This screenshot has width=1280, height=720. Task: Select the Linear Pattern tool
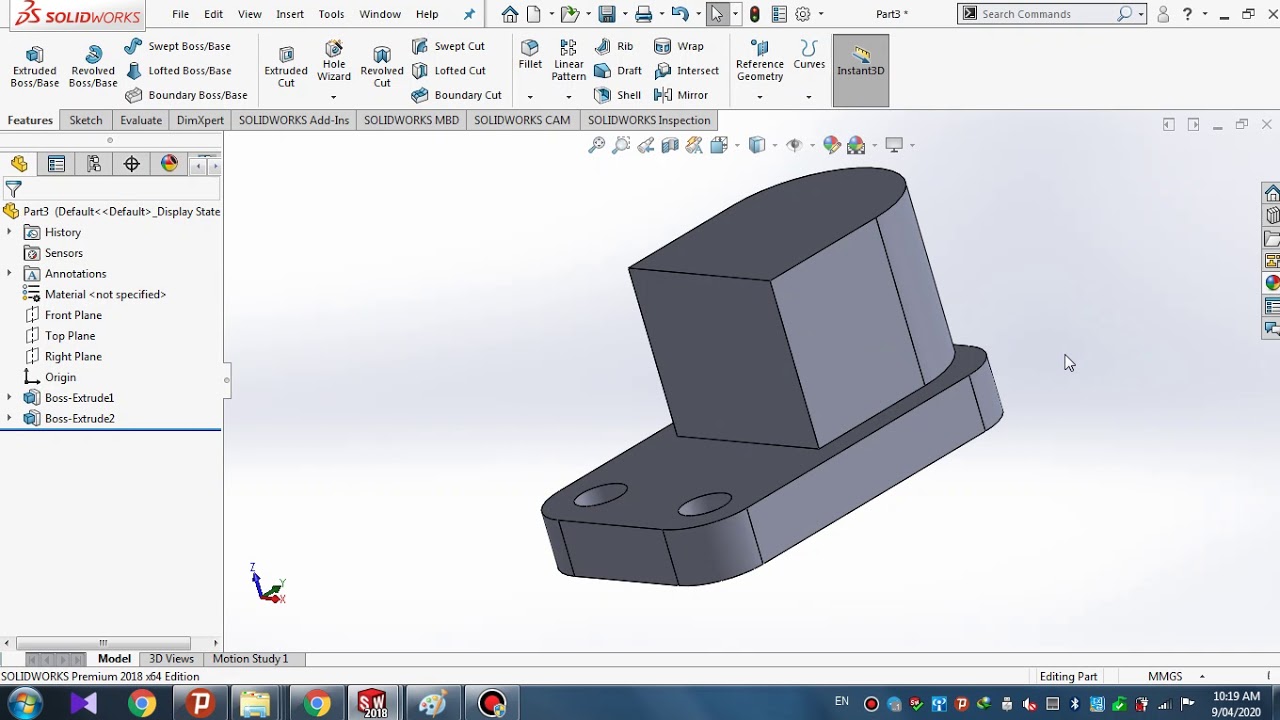tap(569, 61)
